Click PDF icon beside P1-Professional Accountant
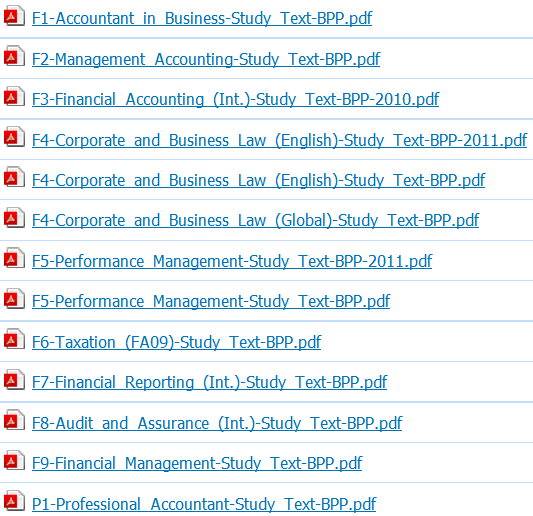 (14, 501)
